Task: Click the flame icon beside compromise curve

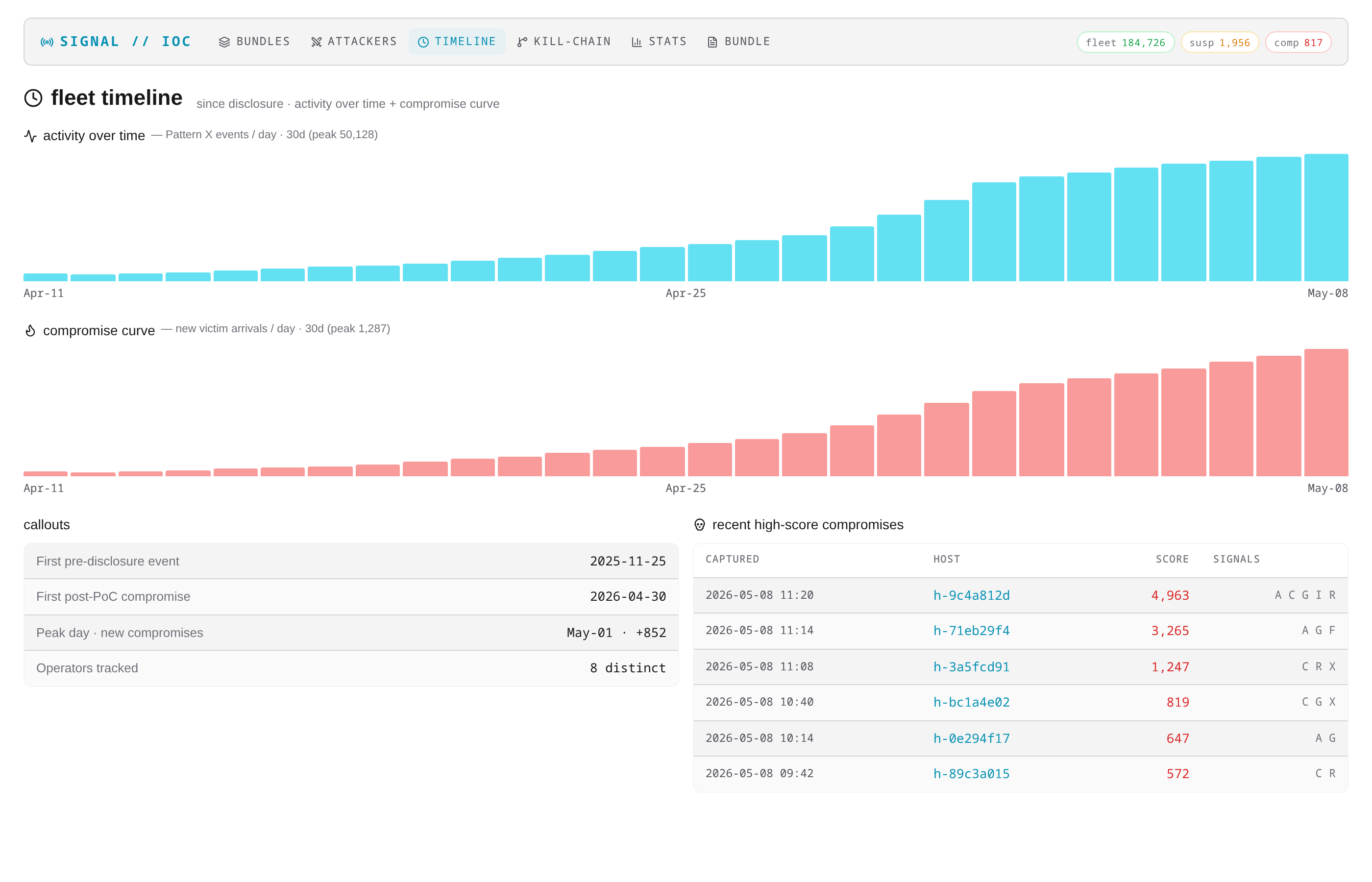Action: click(x=30, y=330)
